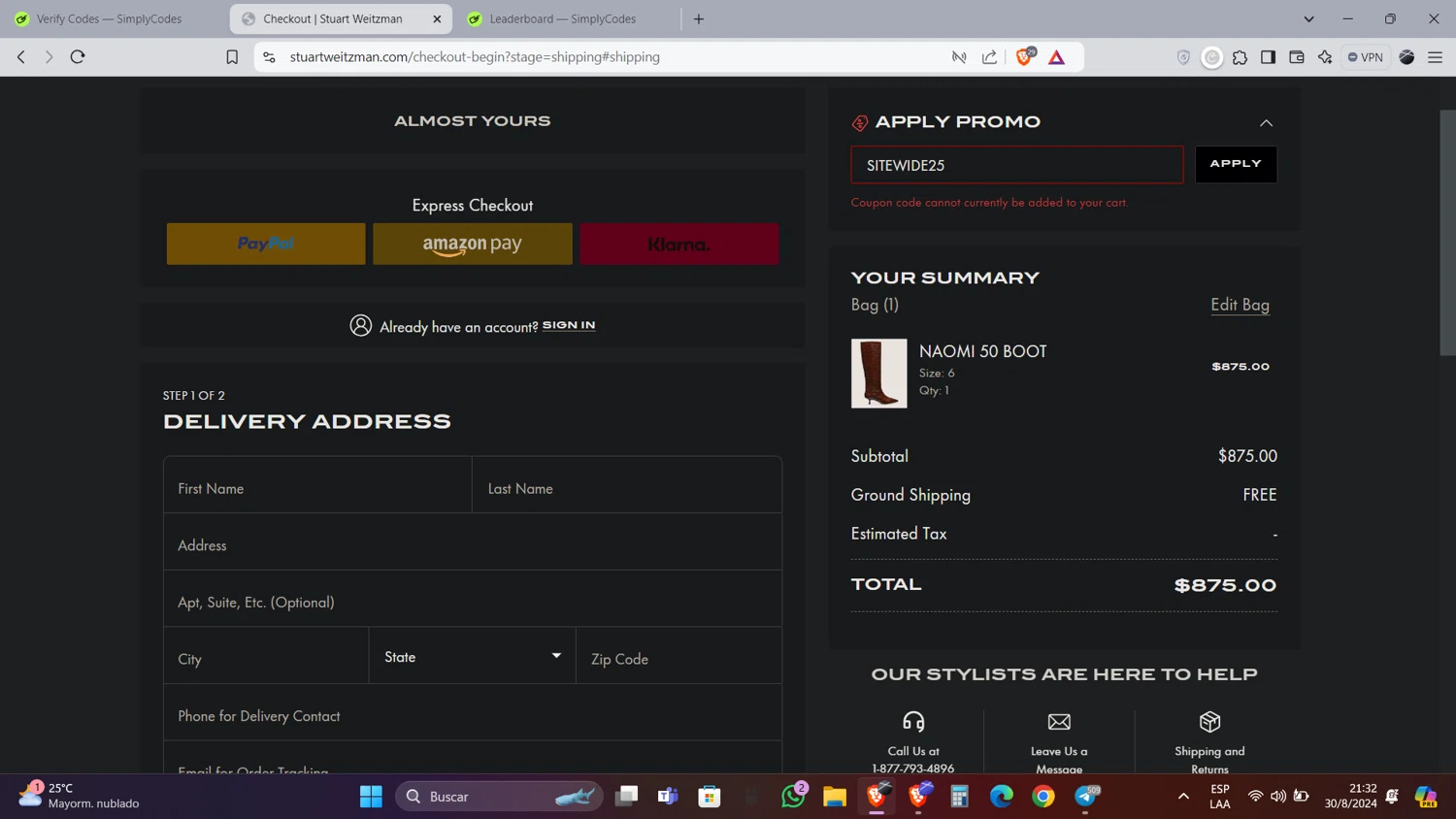
Task: Open Microsoft Edge from the taskbar
Action: click(1001, 797)
